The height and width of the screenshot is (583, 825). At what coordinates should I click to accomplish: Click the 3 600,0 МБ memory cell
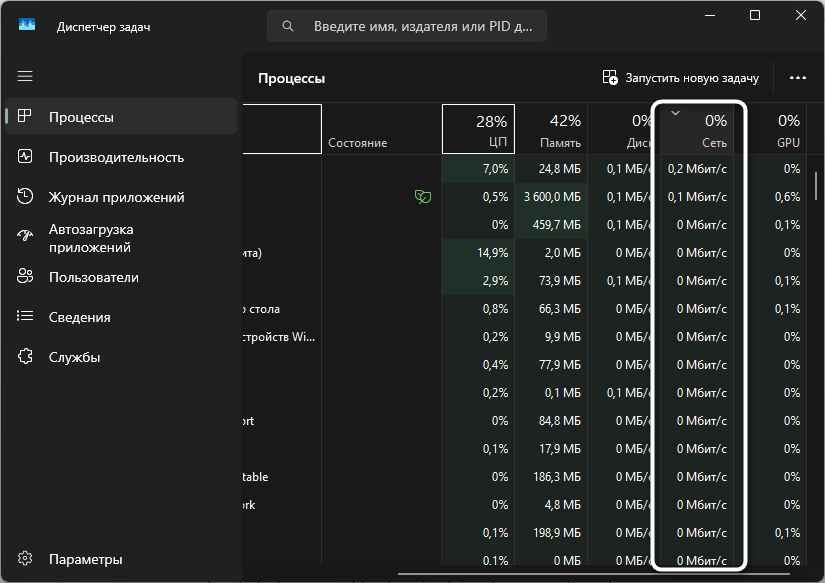[x=552, y=197]
